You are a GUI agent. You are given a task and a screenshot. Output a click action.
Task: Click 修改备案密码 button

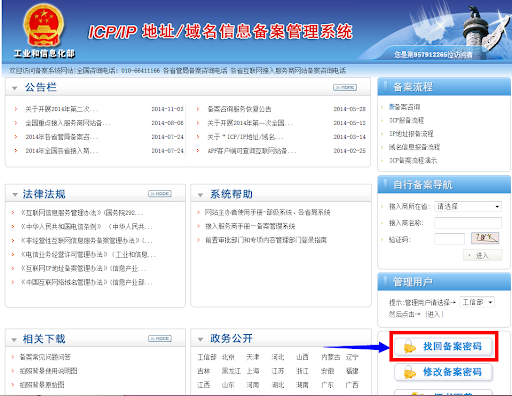point(444,372)
